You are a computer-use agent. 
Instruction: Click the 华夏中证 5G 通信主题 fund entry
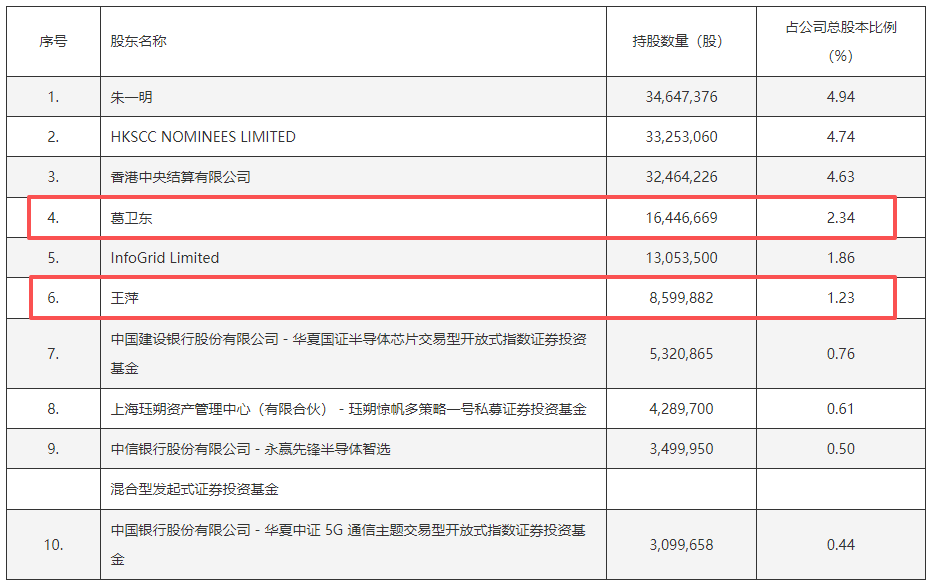click(x=349, y=544)
